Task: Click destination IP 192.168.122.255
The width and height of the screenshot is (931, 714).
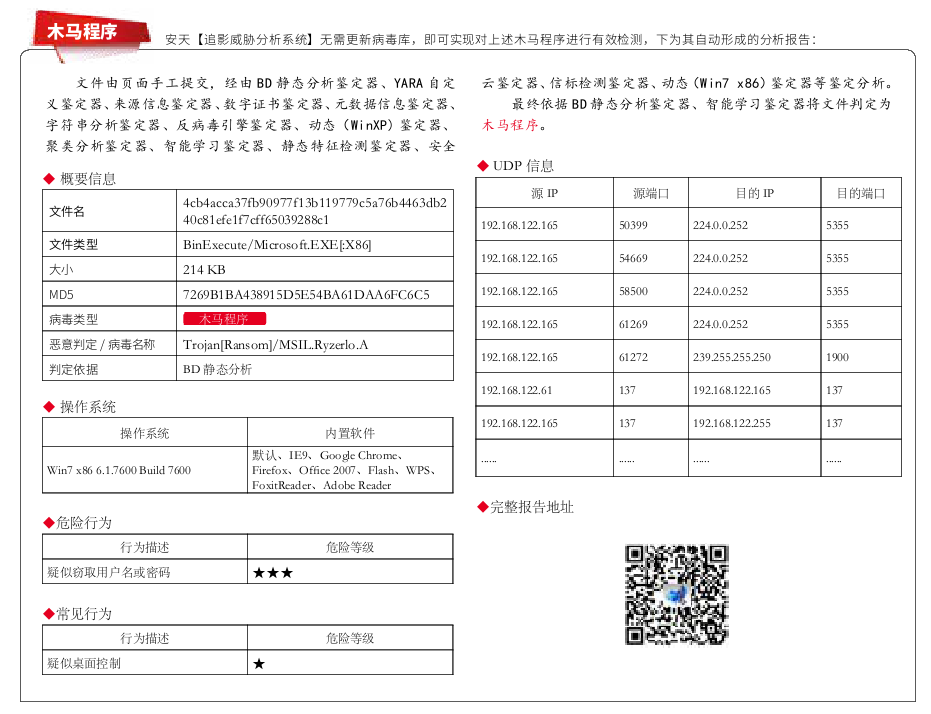Action: coord(732,423)
